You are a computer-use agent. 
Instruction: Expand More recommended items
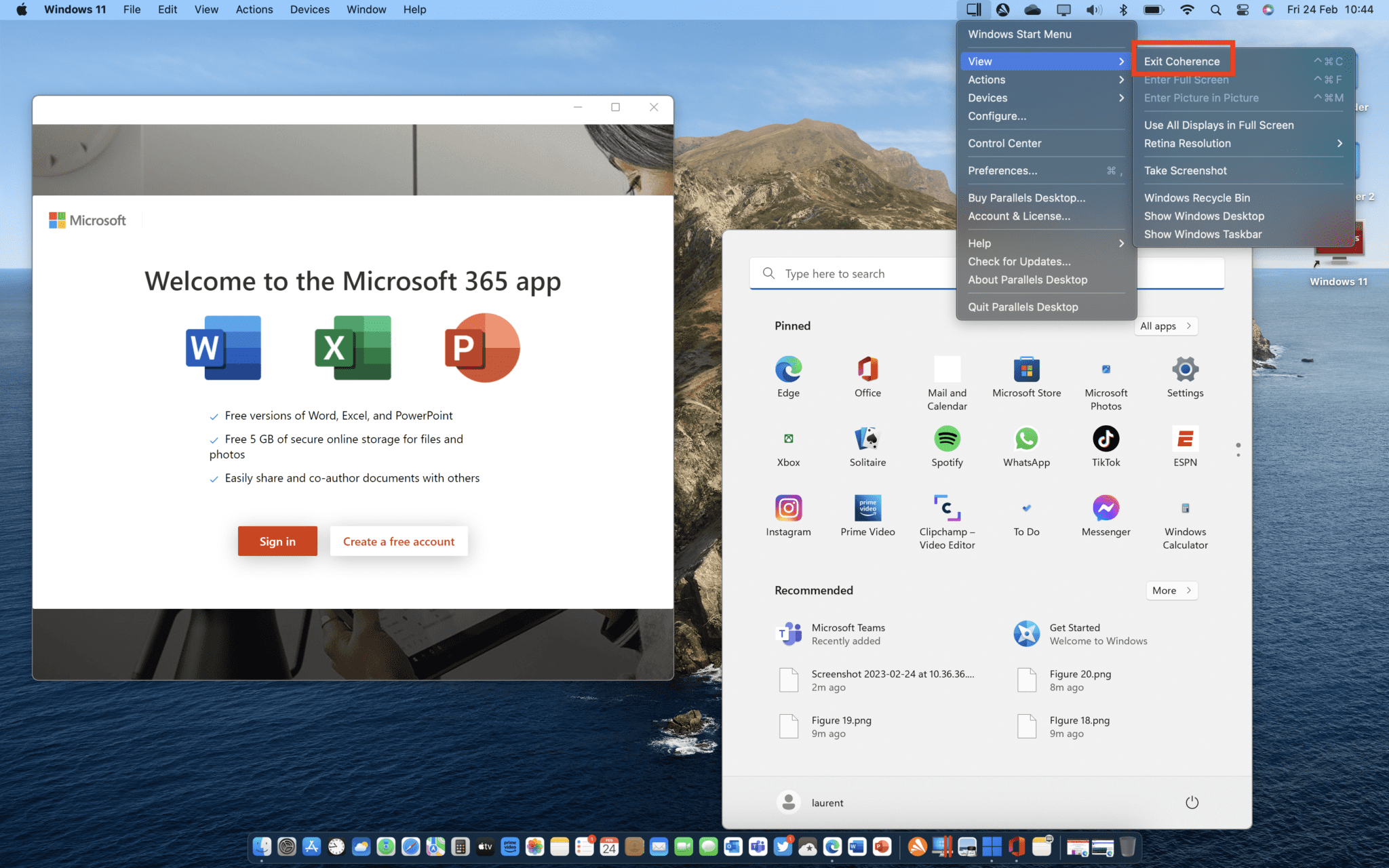point(1171,590)
